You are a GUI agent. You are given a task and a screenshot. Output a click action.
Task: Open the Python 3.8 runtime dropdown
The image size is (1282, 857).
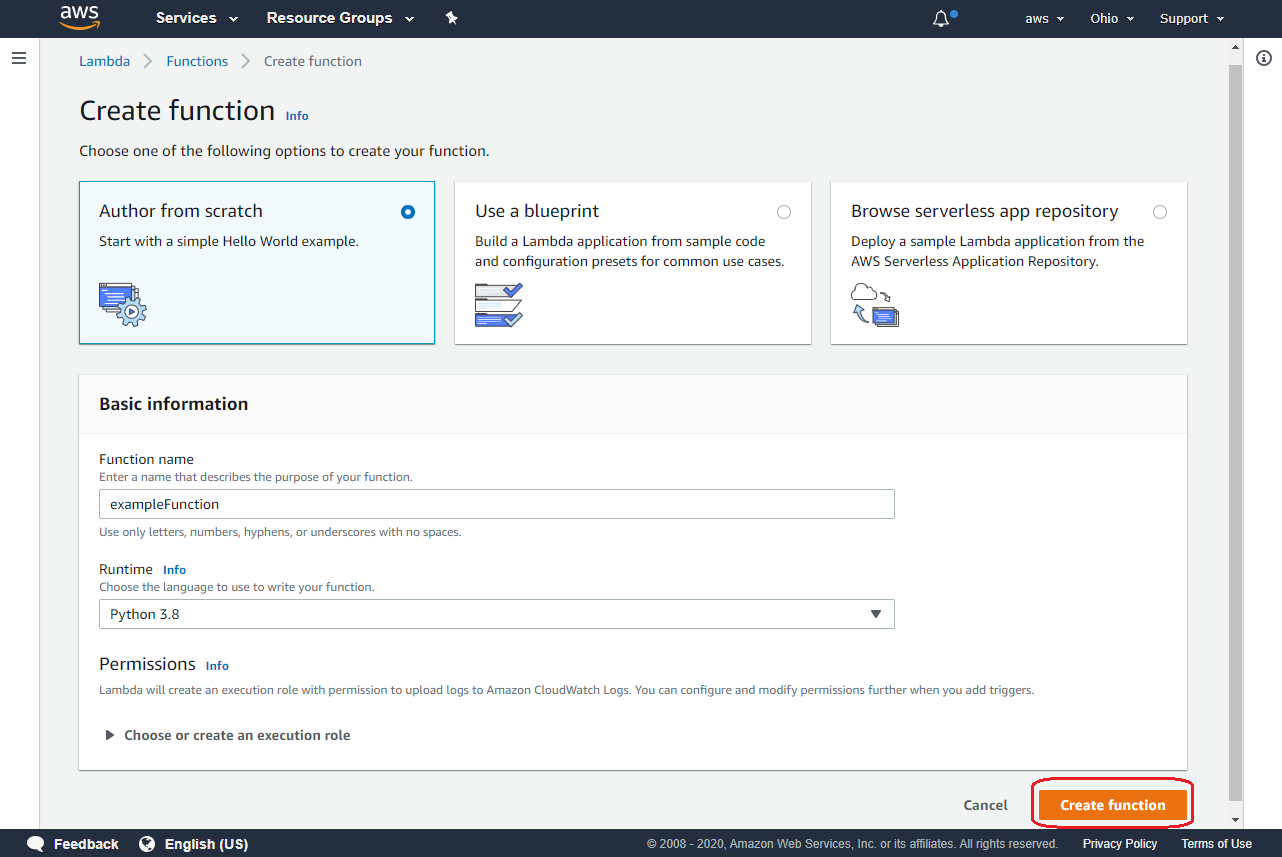pyautogui.click(x=496, y=614)
